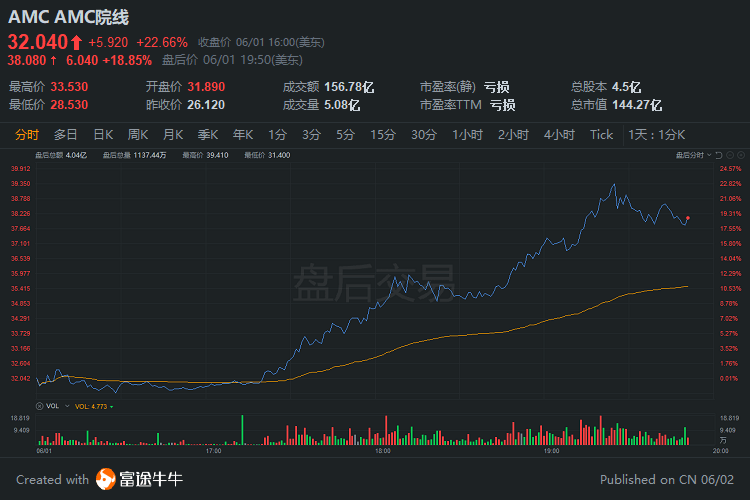Click the 39.912 top price axis label
This screenshot has height=500, width=750.
(21, 168)
